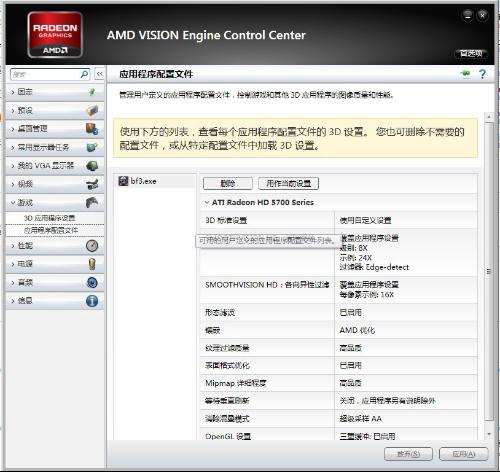The image size is (500, 472).
Task: Expand the 电源 section chevron
Action: (13, 264)
